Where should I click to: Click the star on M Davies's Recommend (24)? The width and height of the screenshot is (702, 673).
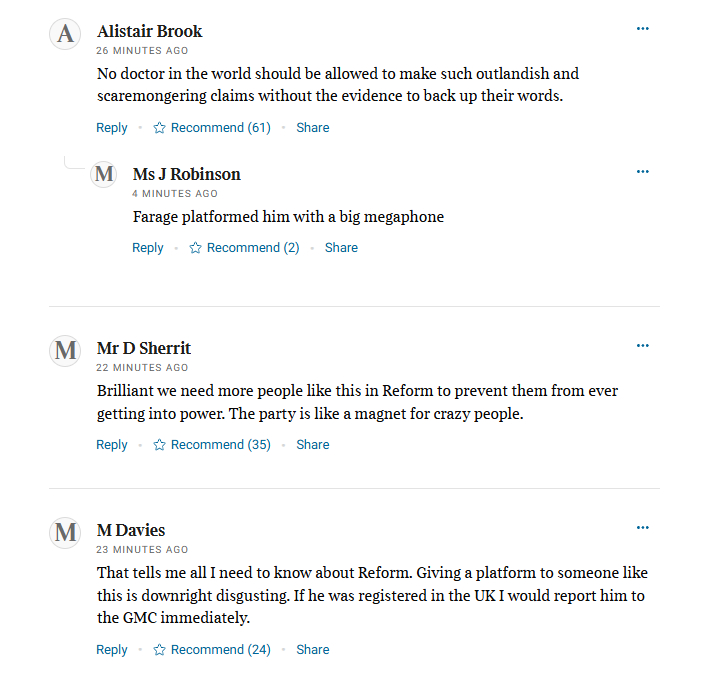pos(159,650)
